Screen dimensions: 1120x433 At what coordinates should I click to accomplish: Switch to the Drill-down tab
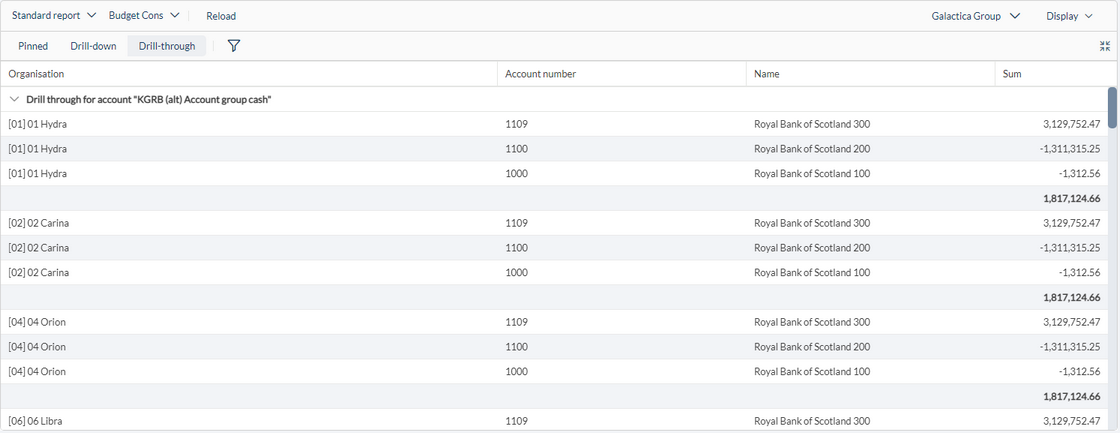pyautogui.click(x=94, y=46)
